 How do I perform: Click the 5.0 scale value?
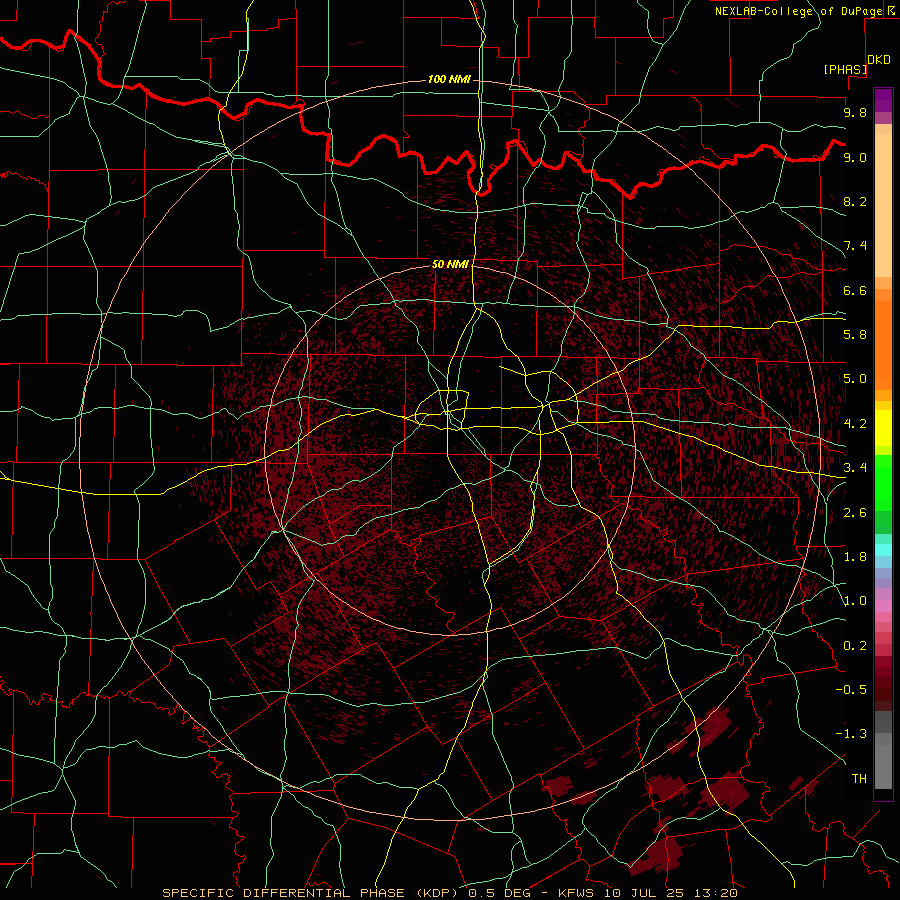point(855,379)
